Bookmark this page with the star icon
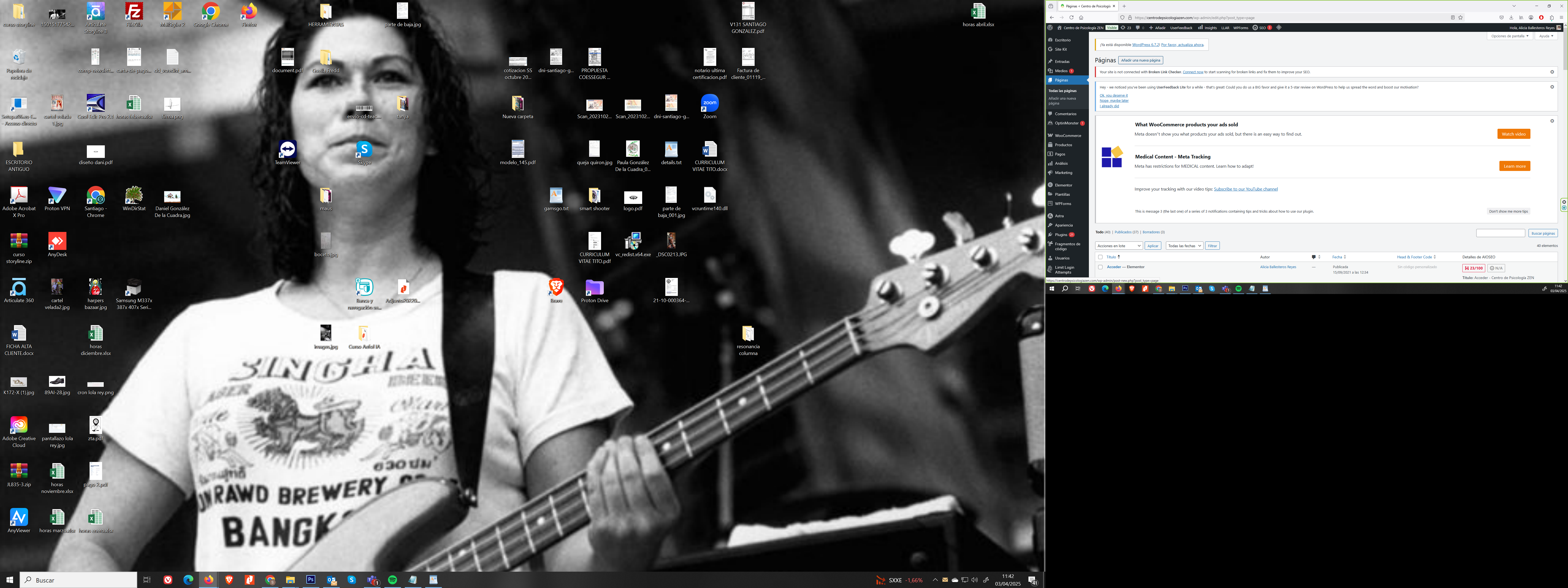 pos(1460,18)
